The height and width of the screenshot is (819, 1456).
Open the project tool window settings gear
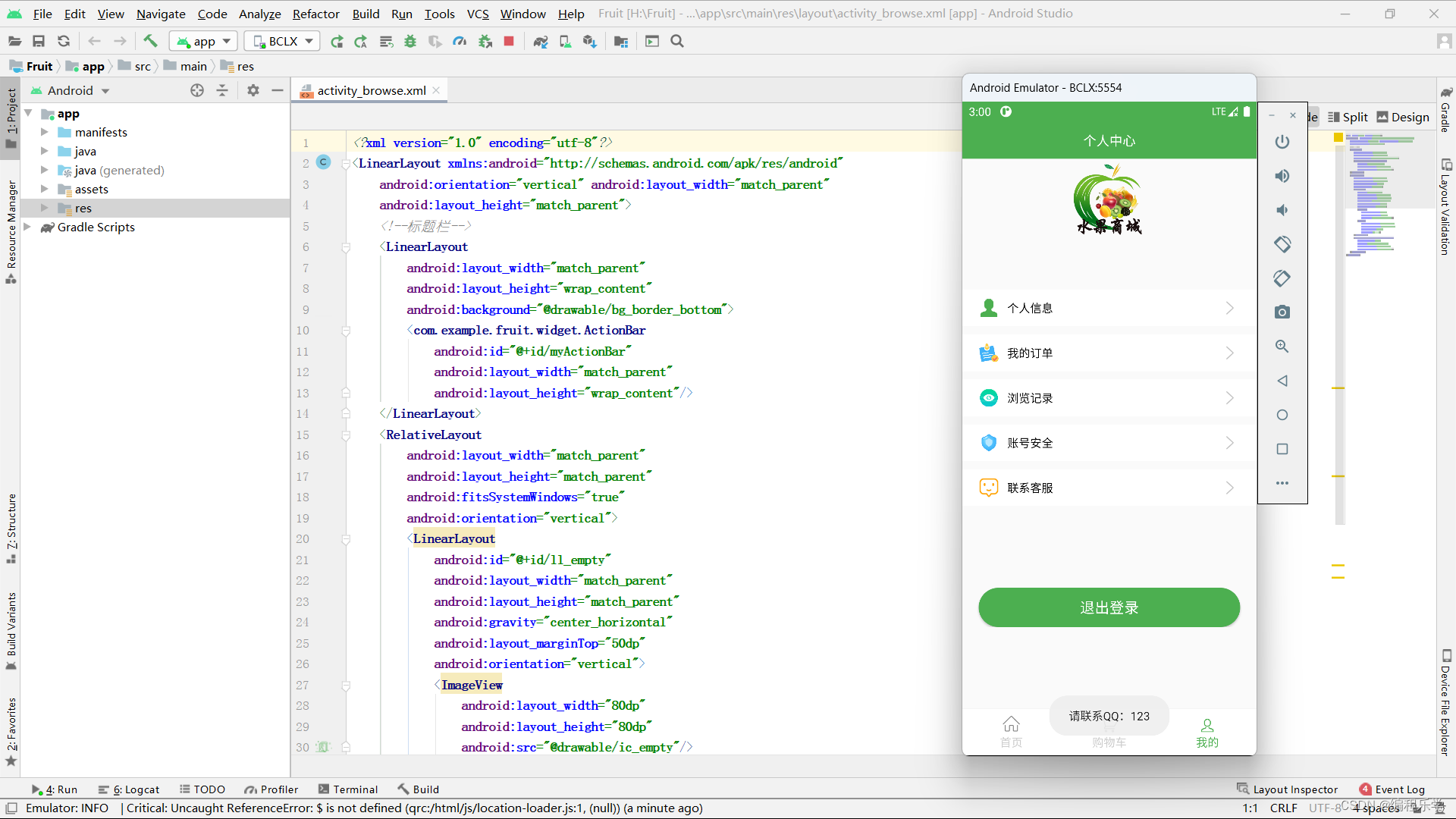click(x=253, y=90)
